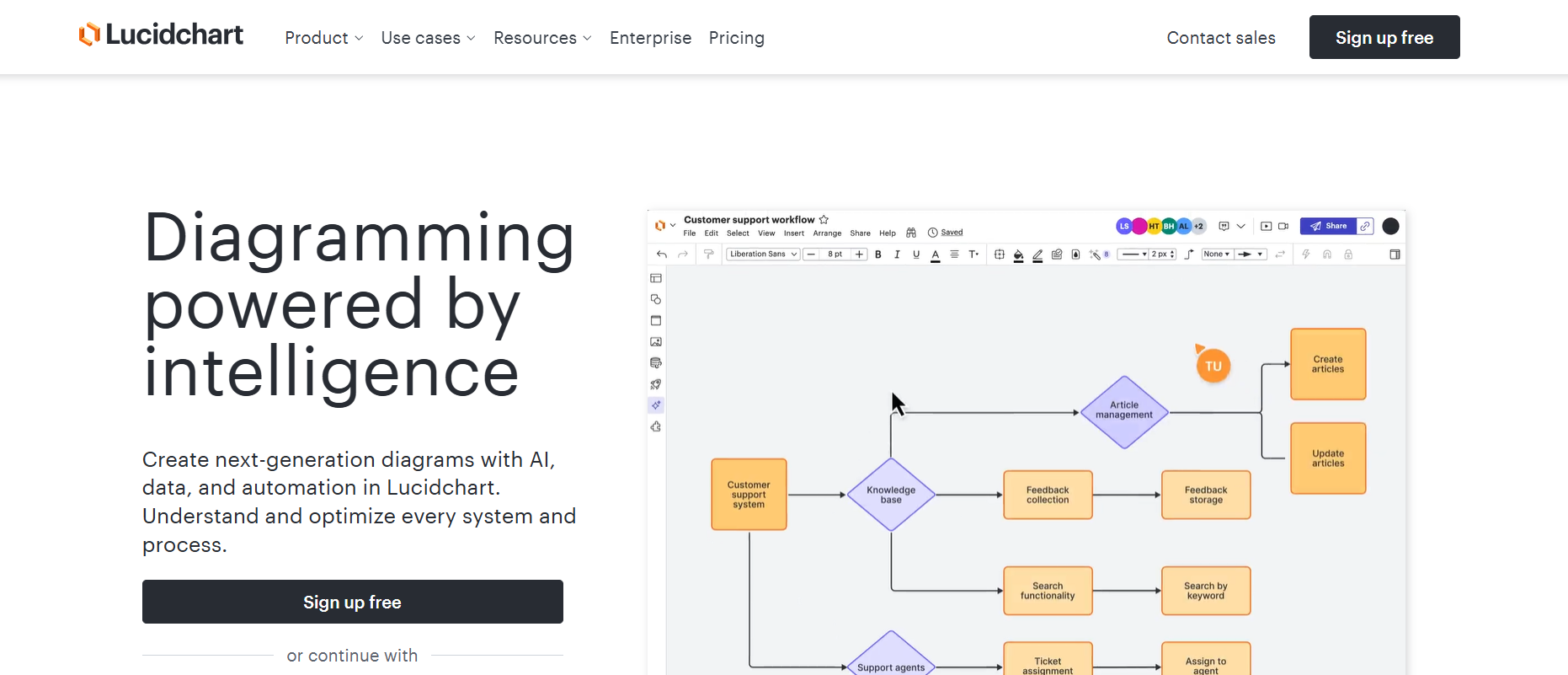
Task: Click the LS collaborator avatar
Action: click(x=1123, y=226)
